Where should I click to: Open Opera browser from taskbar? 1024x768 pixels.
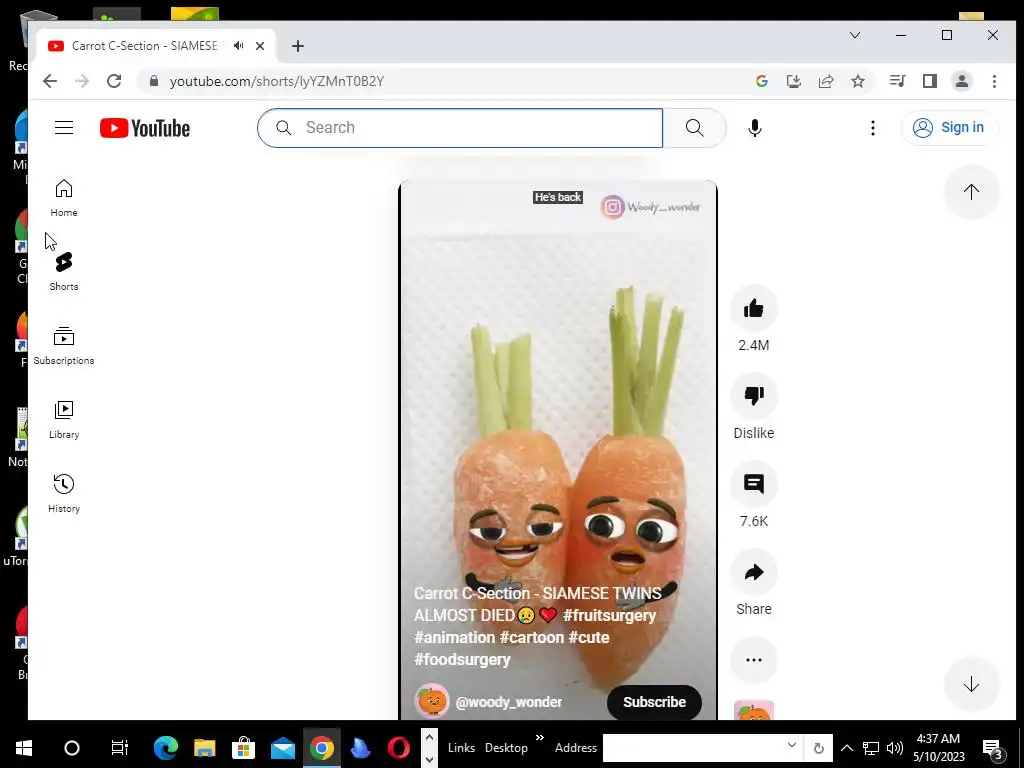(x=399, y=748)
